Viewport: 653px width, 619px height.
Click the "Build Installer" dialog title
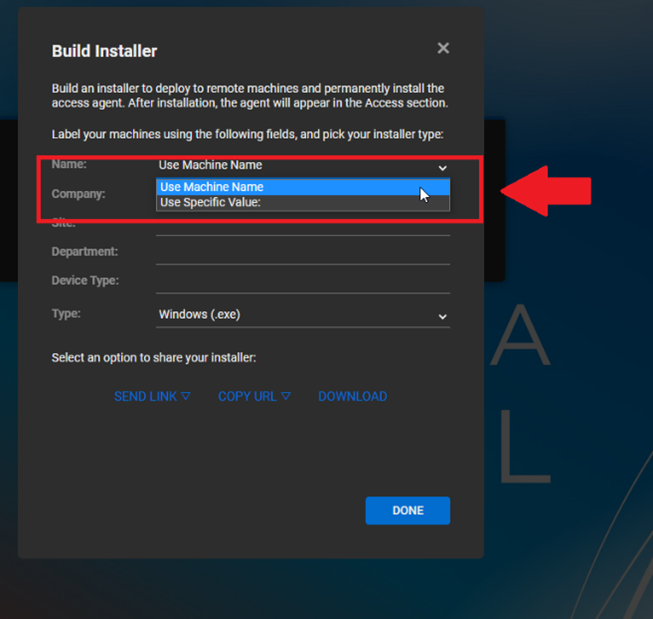click(104, 51)
